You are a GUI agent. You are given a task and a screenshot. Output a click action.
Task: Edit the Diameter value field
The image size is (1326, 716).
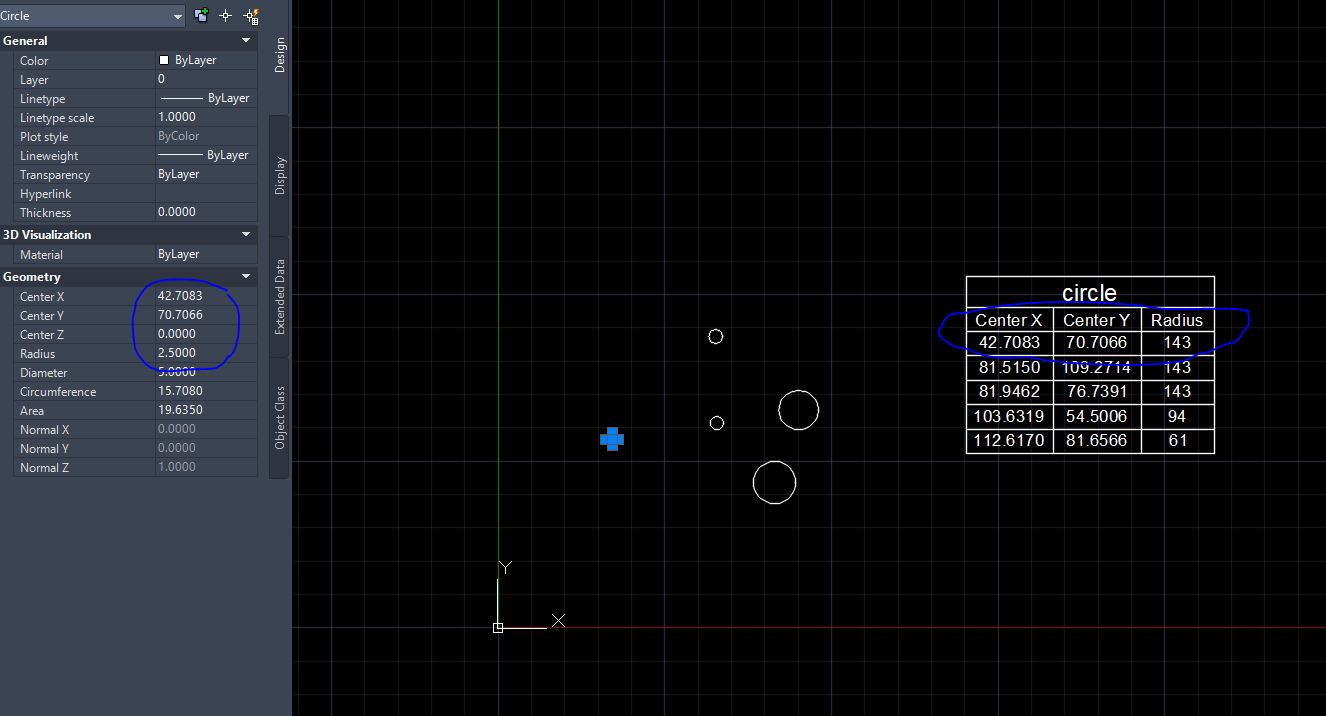[x=206, y=372]
